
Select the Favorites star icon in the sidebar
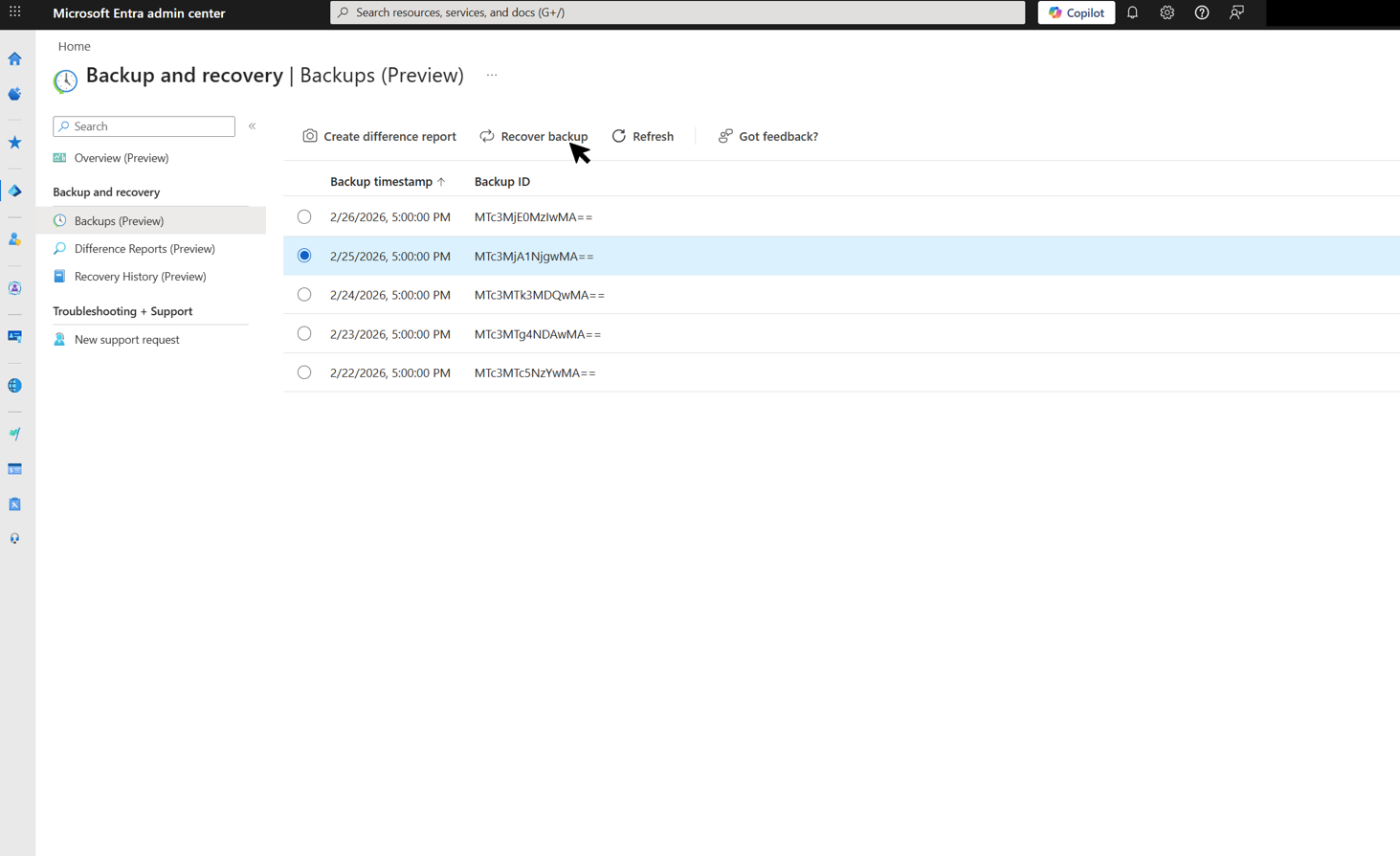click(14, 143)
